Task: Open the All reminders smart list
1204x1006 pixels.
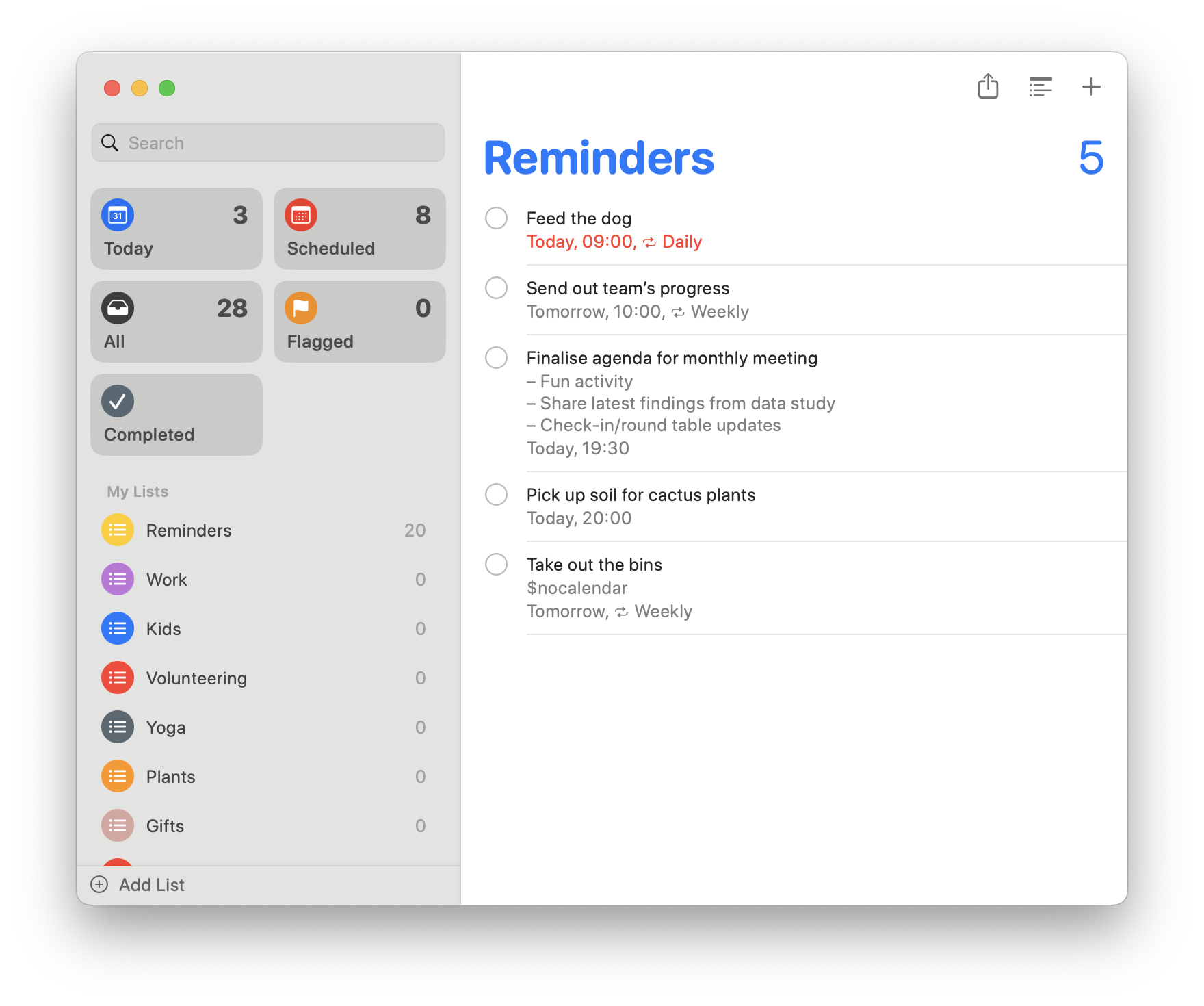Action: 176,322
